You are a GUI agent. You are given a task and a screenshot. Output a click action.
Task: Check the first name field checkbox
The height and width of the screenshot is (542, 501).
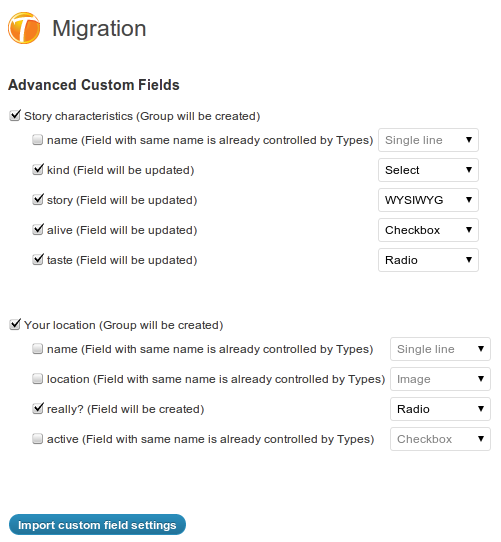[x=37, y=140]
